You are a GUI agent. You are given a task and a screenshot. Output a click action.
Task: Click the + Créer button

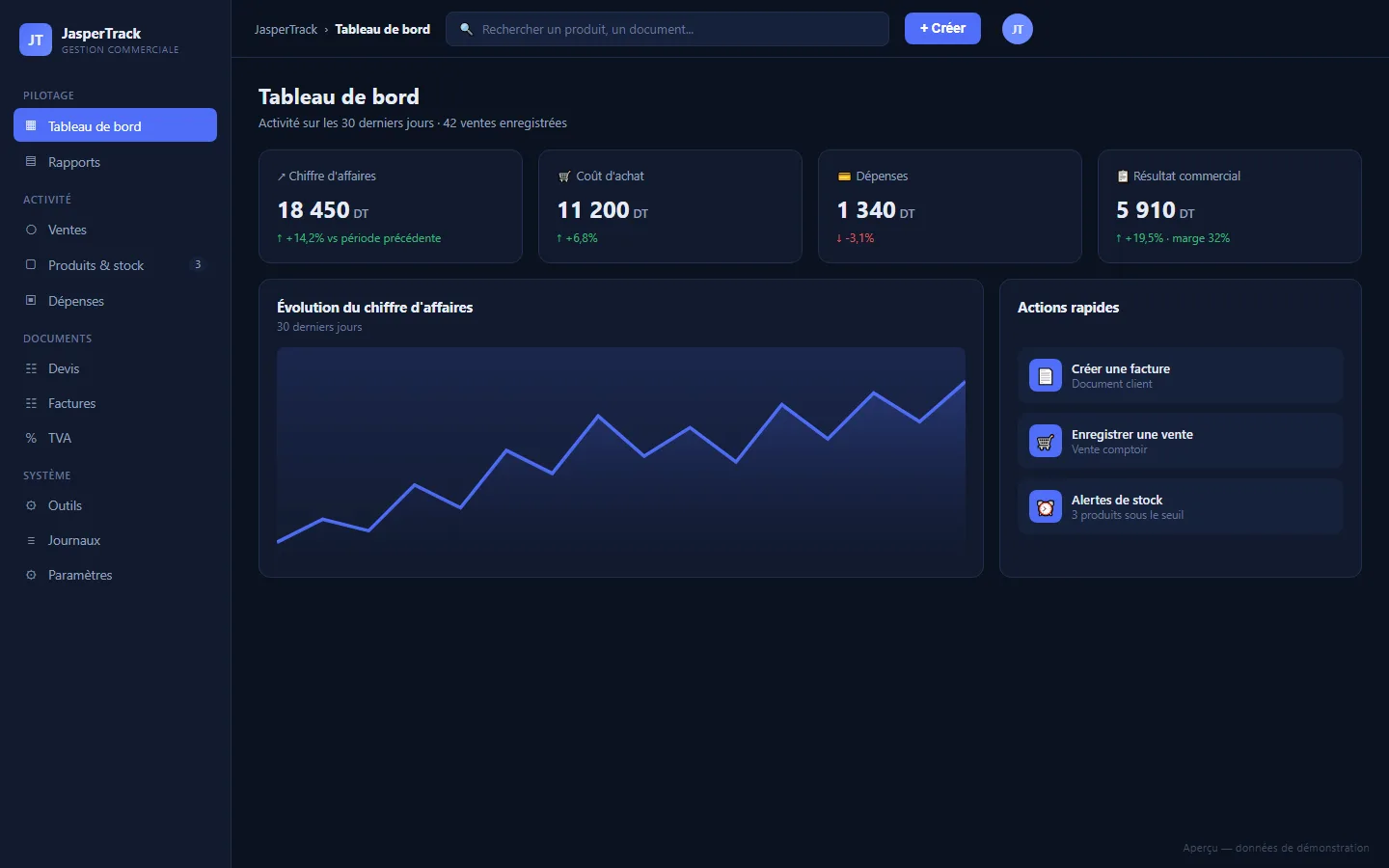pos(942,29)
